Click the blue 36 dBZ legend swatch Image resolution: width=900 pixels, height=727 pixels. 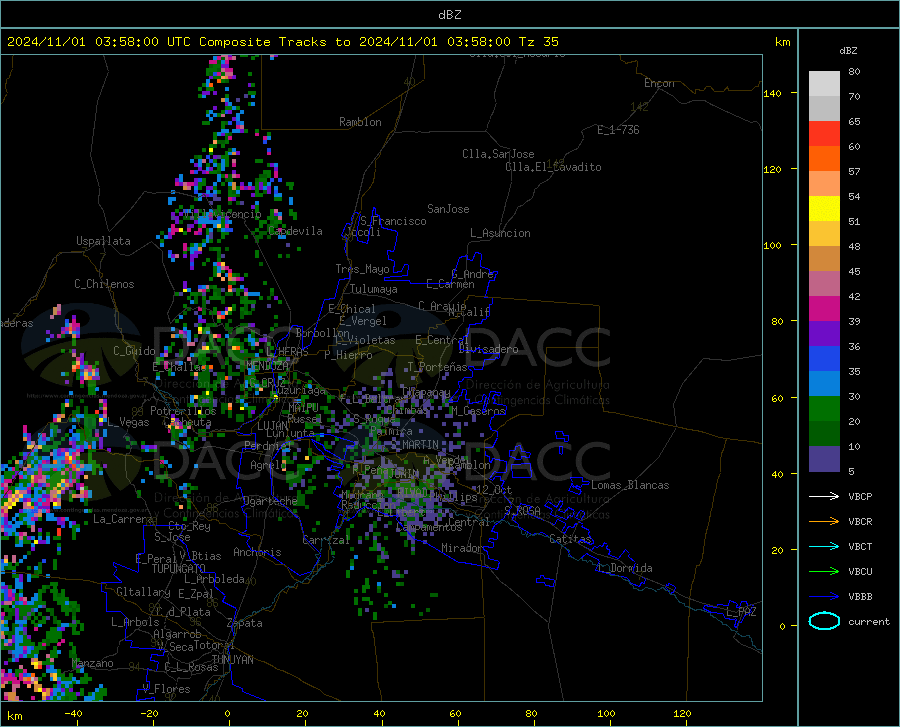(x=824, y=359)
